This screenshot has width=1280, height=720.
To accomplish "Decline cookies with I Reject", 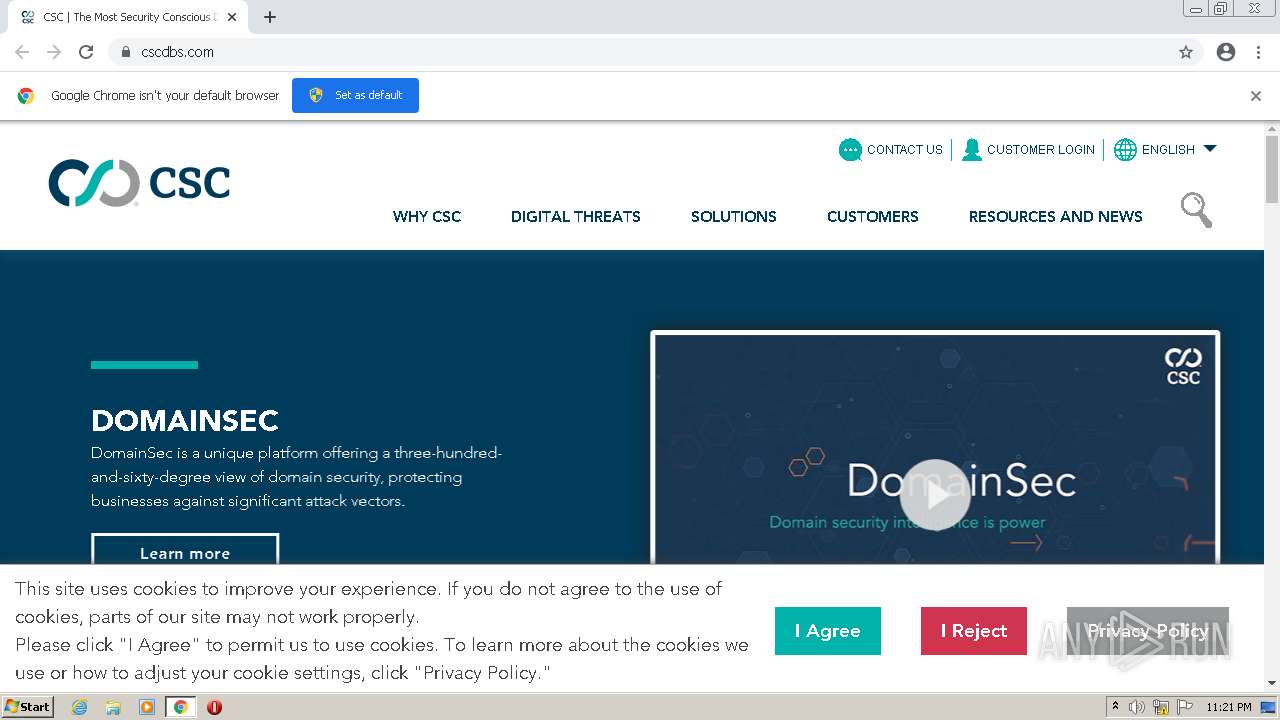I will (974, 631).
